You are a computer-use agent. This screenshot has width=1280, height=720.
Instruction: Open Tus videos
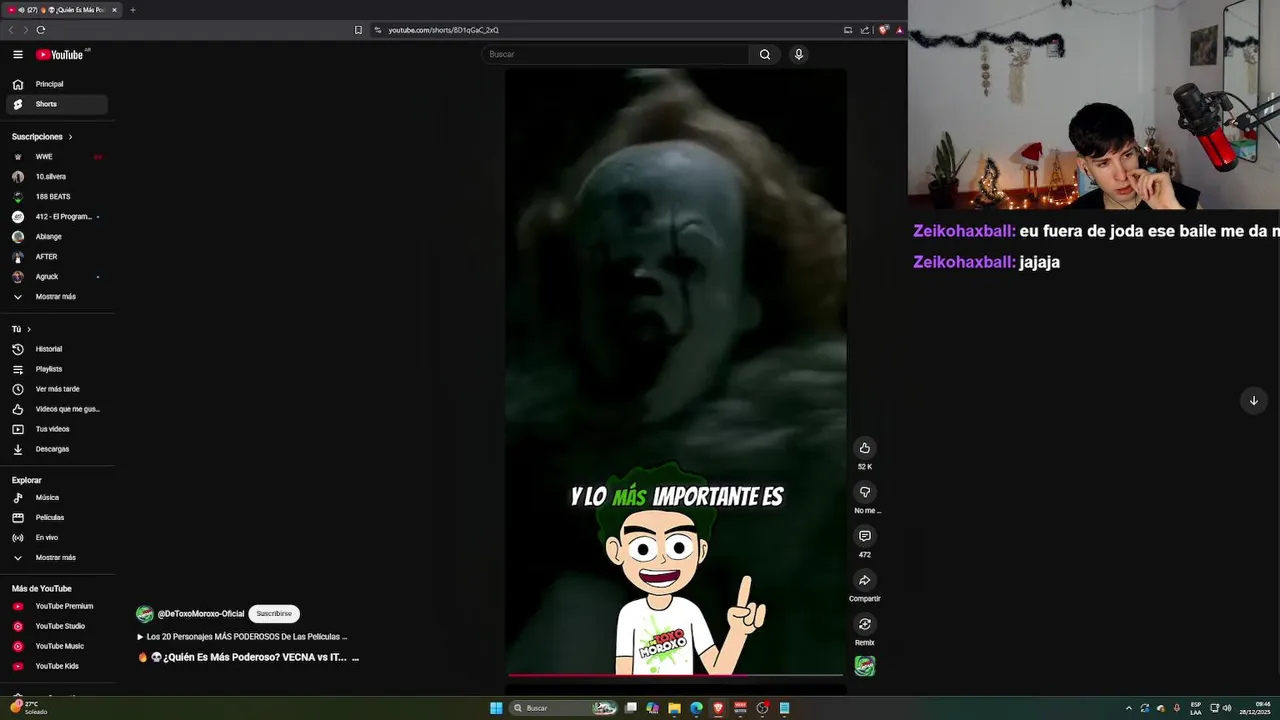coord(57,429)
